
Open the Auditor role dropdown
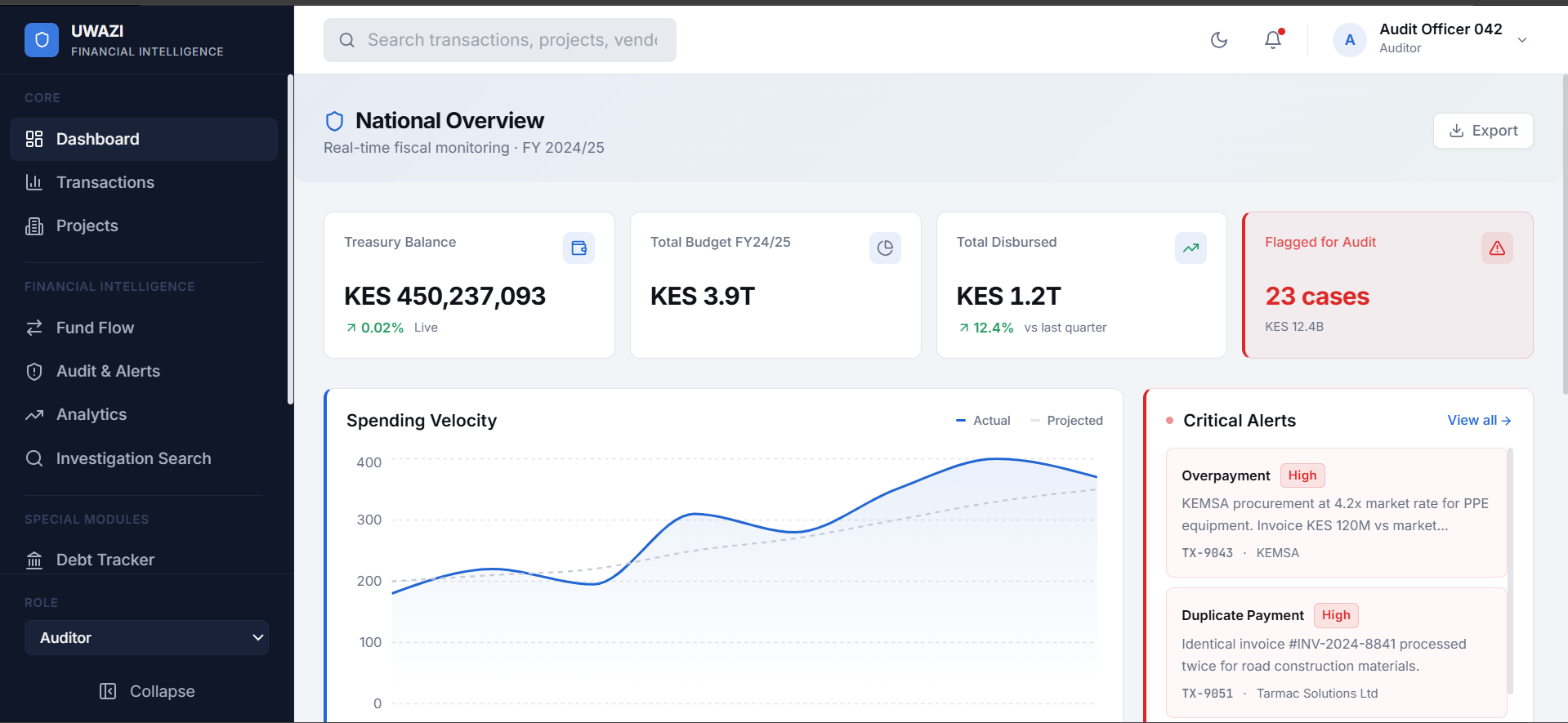[x=147, y=637]
